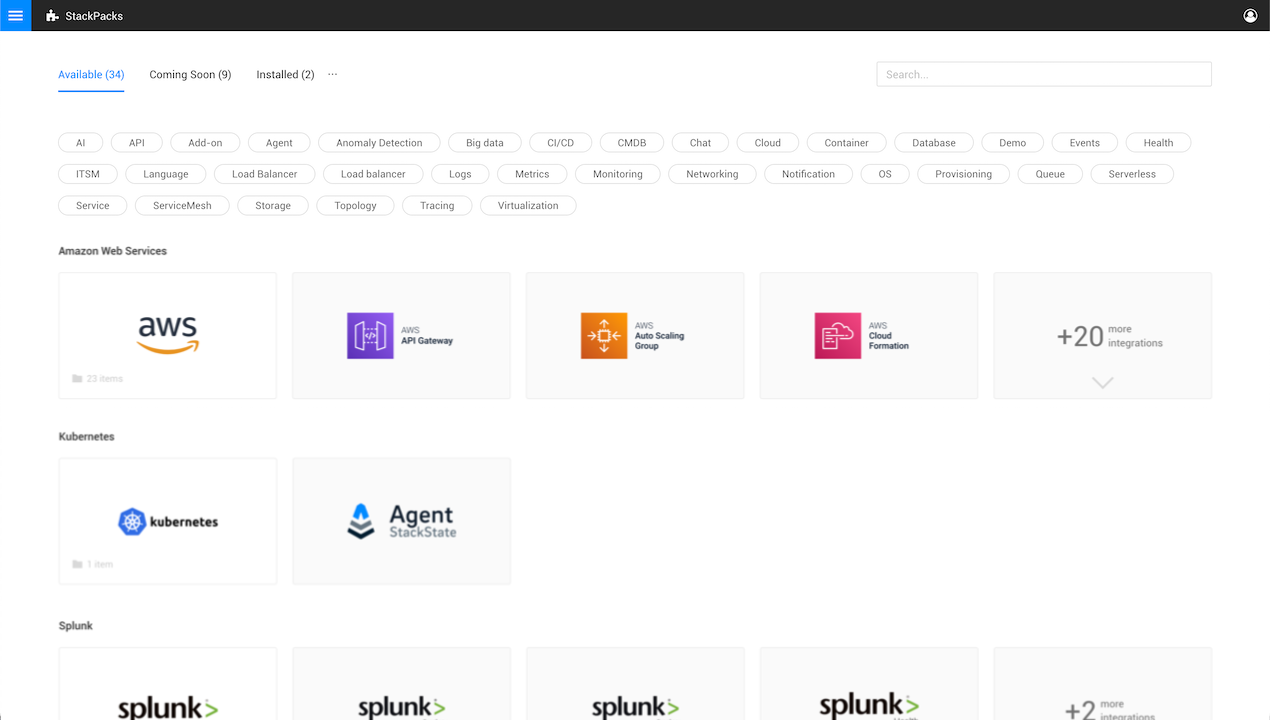The image size is (1270, 720).
Task: Click the StackPacks puzzle icon in header
Action: tap(52, 16)
